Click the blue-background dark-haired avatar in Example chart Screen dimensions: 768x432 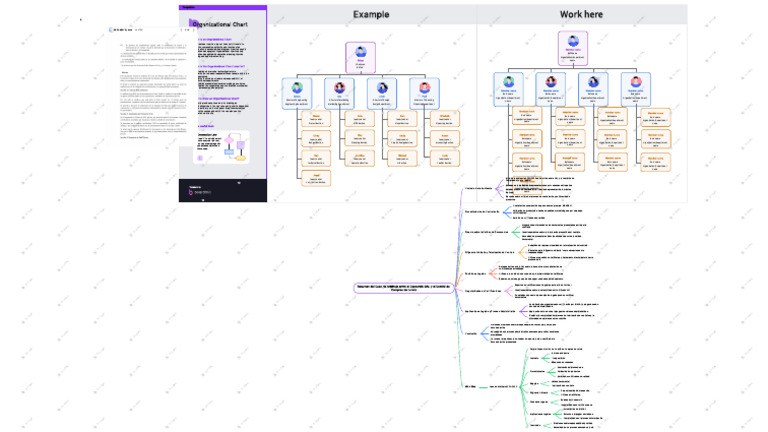(x=382, y=88)
